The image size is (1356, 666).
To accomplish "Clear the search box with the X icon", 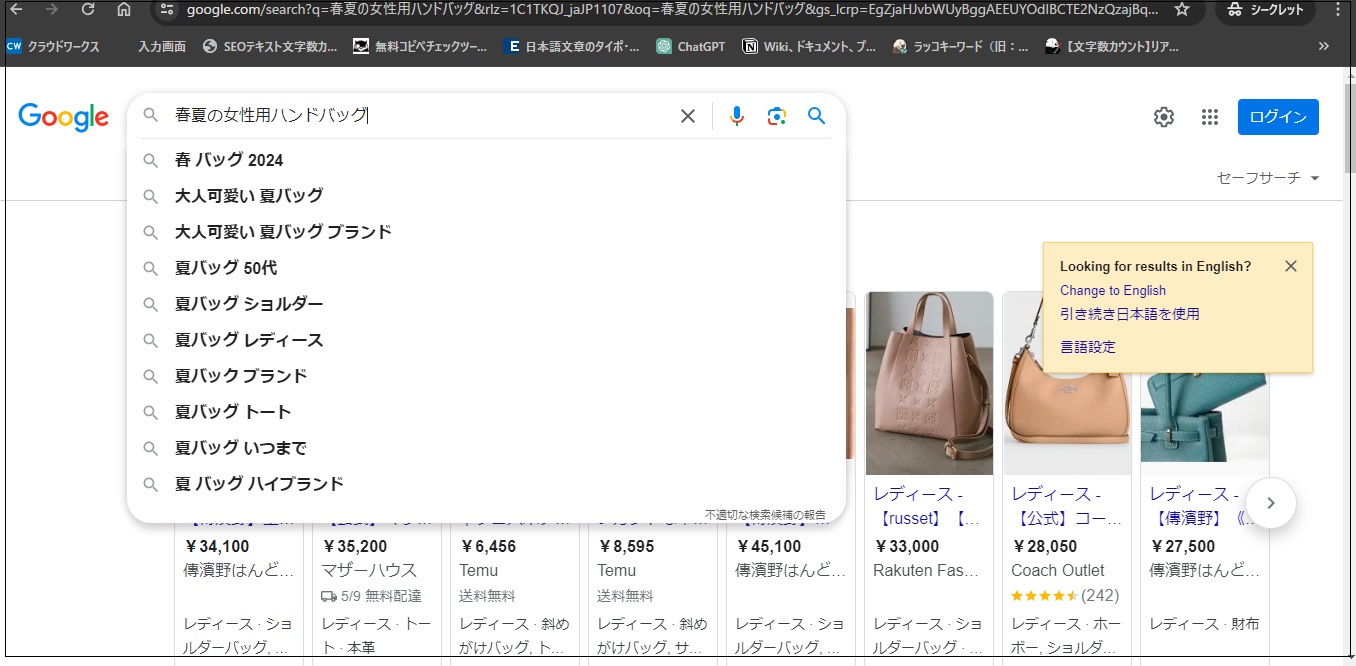I will [688, 116].
